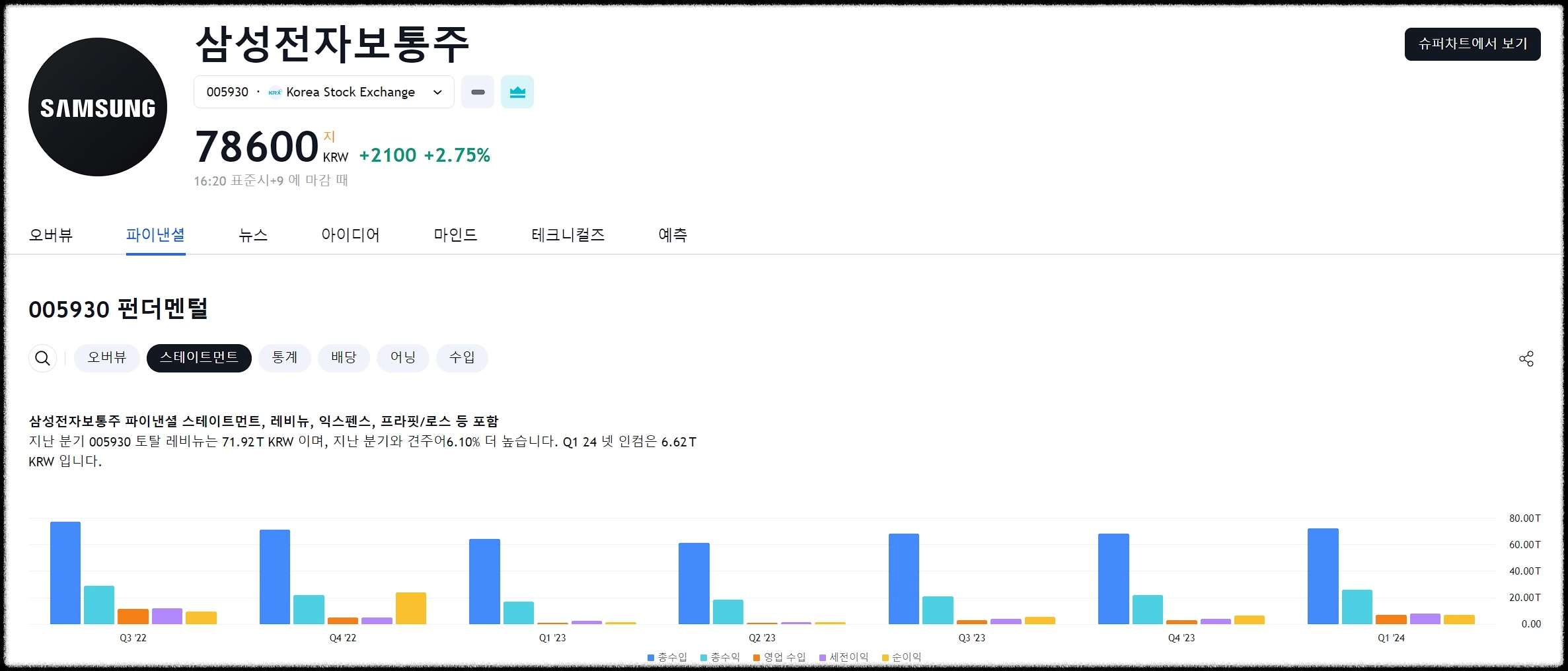Open the 예측 tab
1568x671 pixels.
673,235
